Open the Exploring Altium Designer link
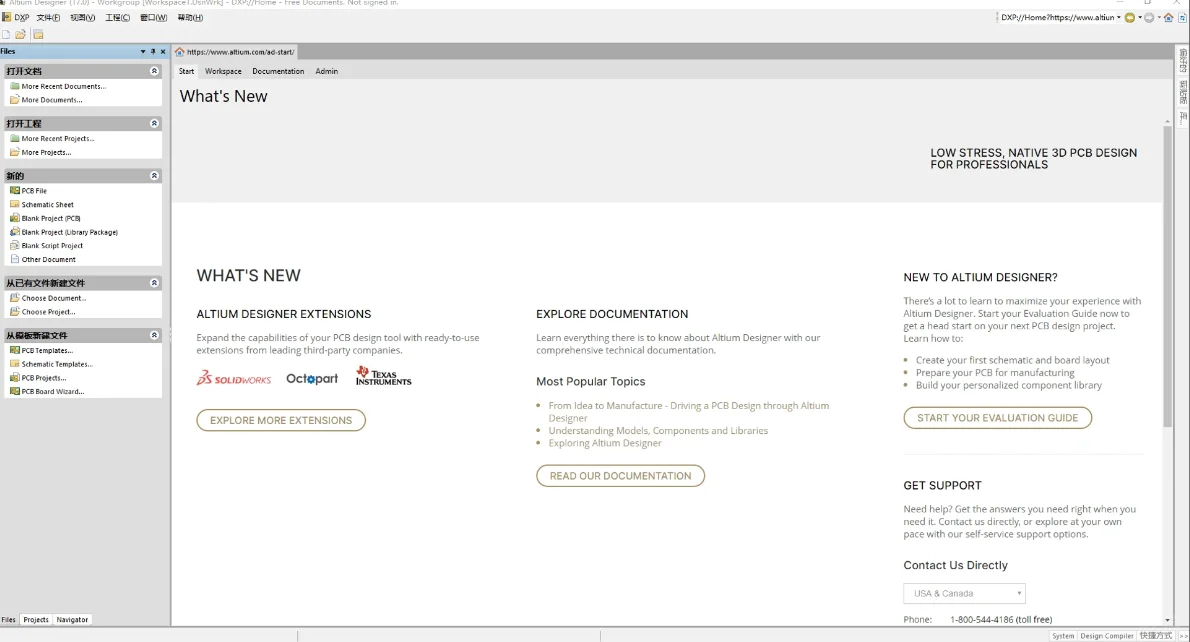This screenshot has height=642, width=1190. click(x=605, y=443)
